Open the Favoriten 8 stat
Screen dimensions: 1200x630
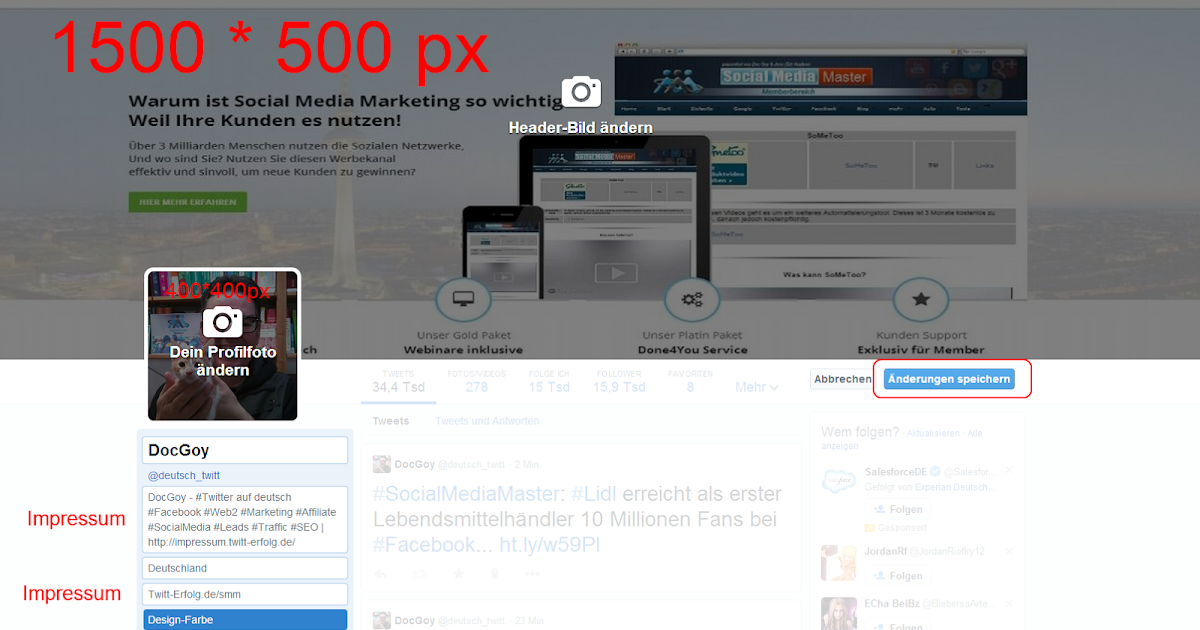click(x=690, y=381)
